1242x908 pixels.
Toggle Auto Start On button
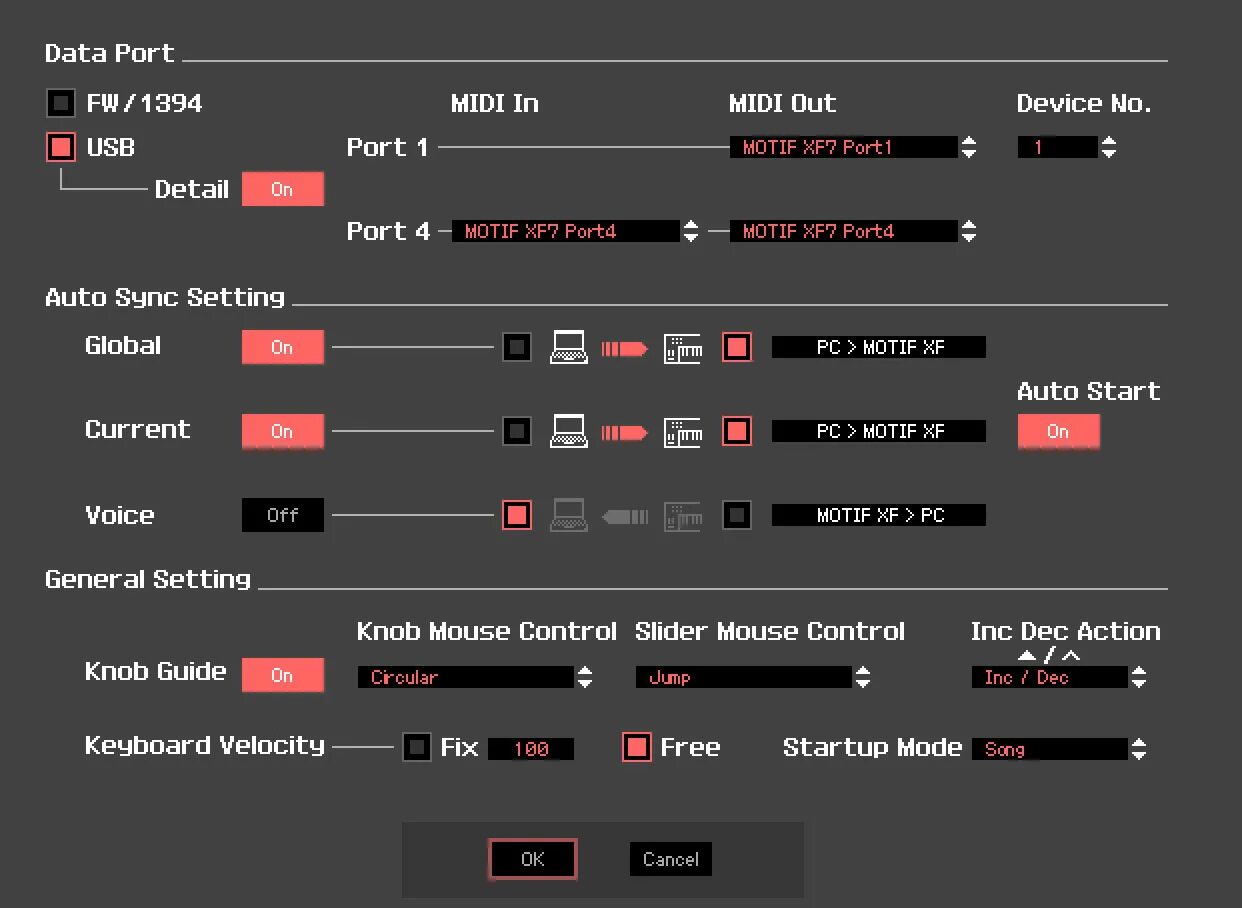coord(1059,431)
